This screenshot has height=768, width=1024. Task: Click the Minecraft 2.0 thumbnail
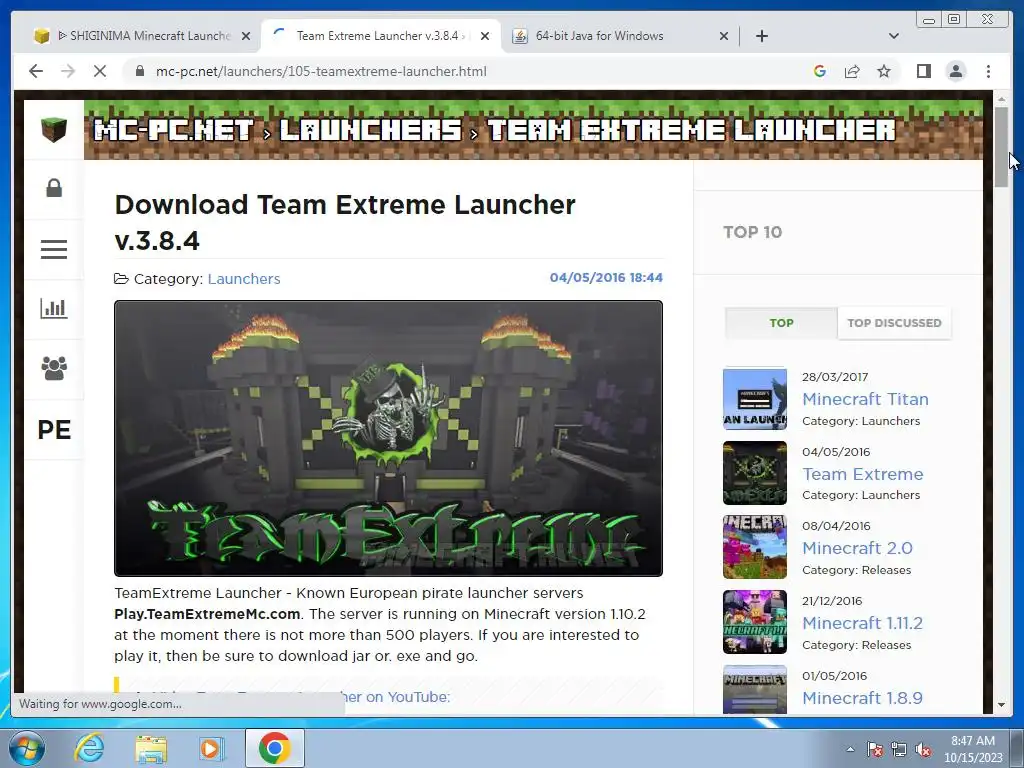pos(755,547)
